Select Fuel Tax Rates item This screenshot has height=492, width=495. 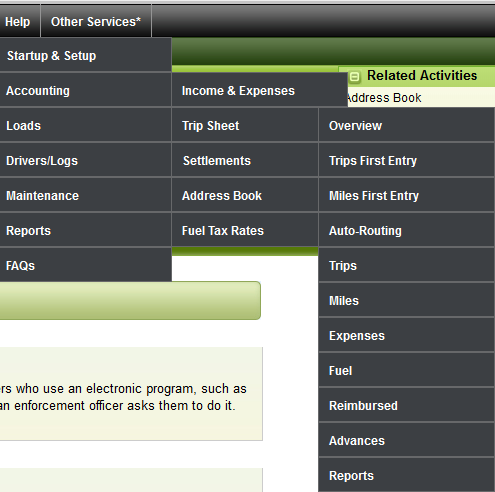pos(245,230)
